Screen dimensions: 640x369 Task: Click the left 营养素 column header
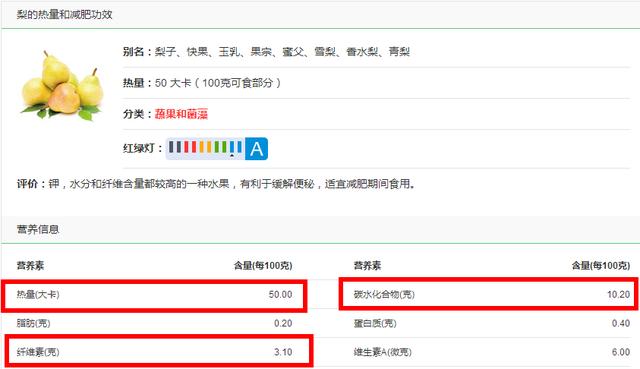click(30, 266)
